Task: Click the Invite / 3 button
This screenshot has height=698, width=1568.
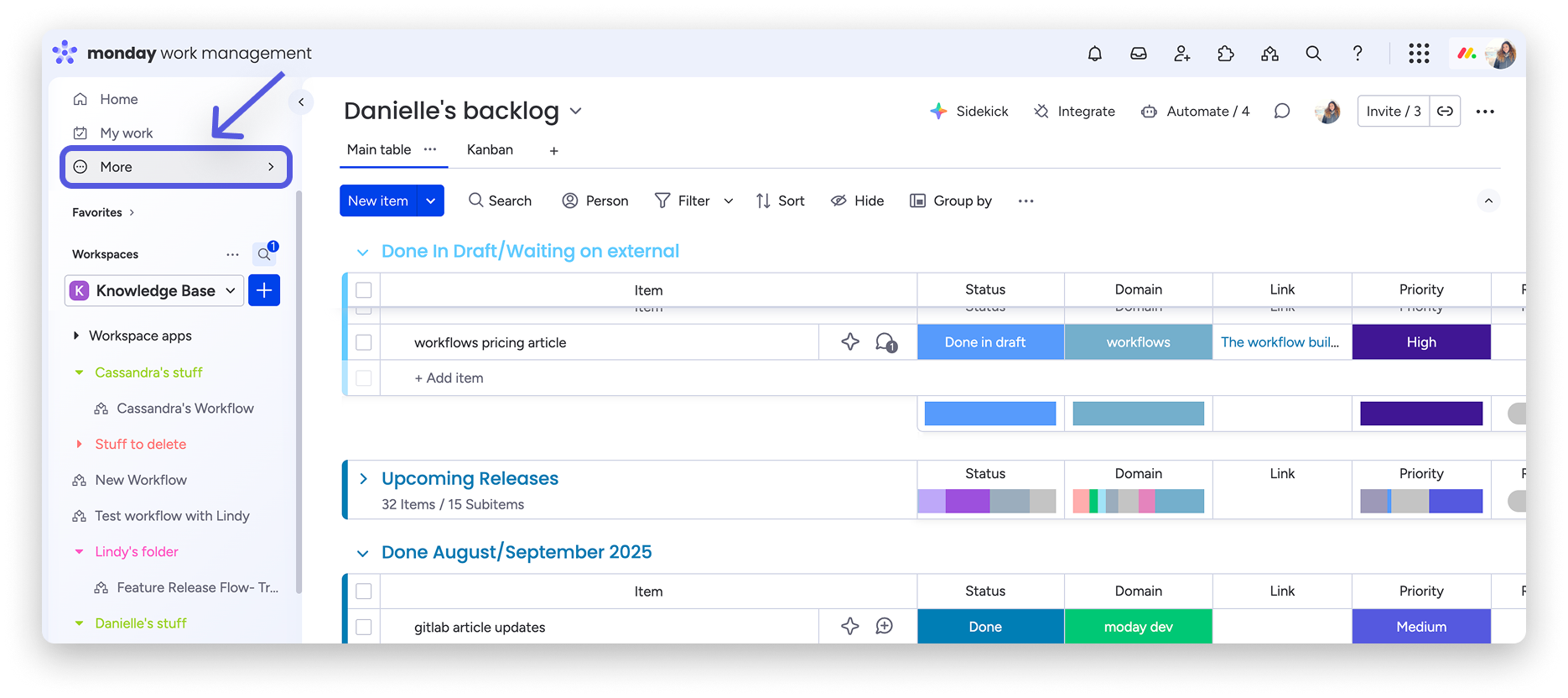Action: pos(1393,112)
